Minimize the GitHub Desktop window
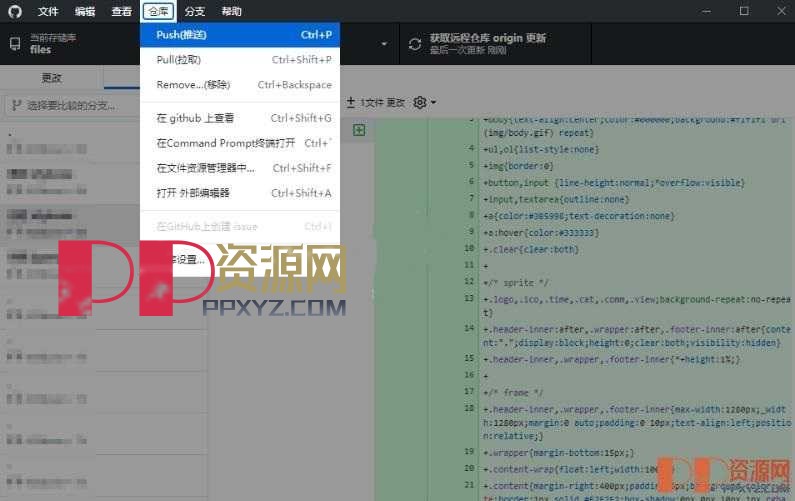 click(x=706, y=11)
